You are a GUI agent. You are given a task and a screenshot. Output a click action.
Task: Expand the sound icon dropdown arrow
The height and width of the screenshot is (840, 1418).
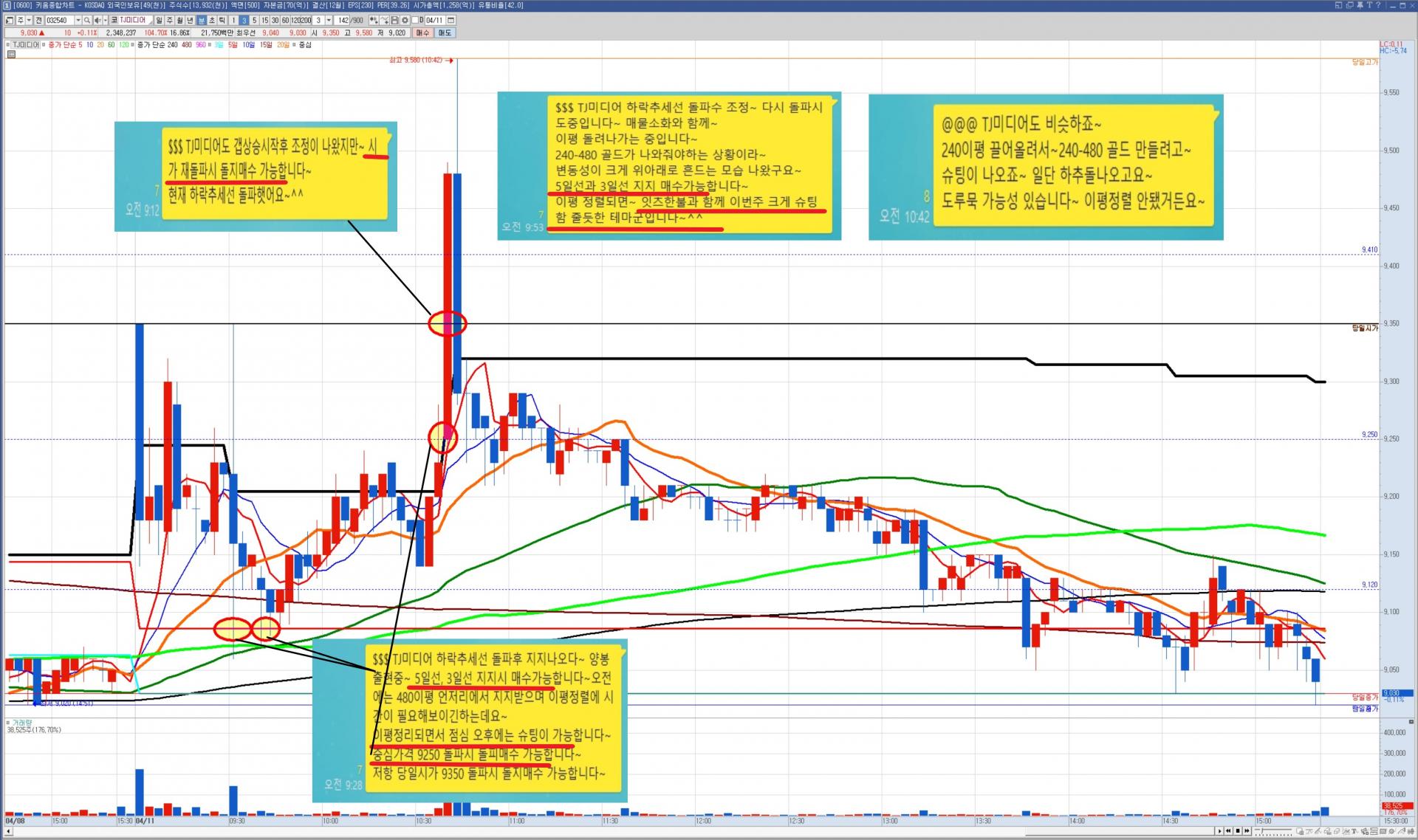click(x=106, y=20)
